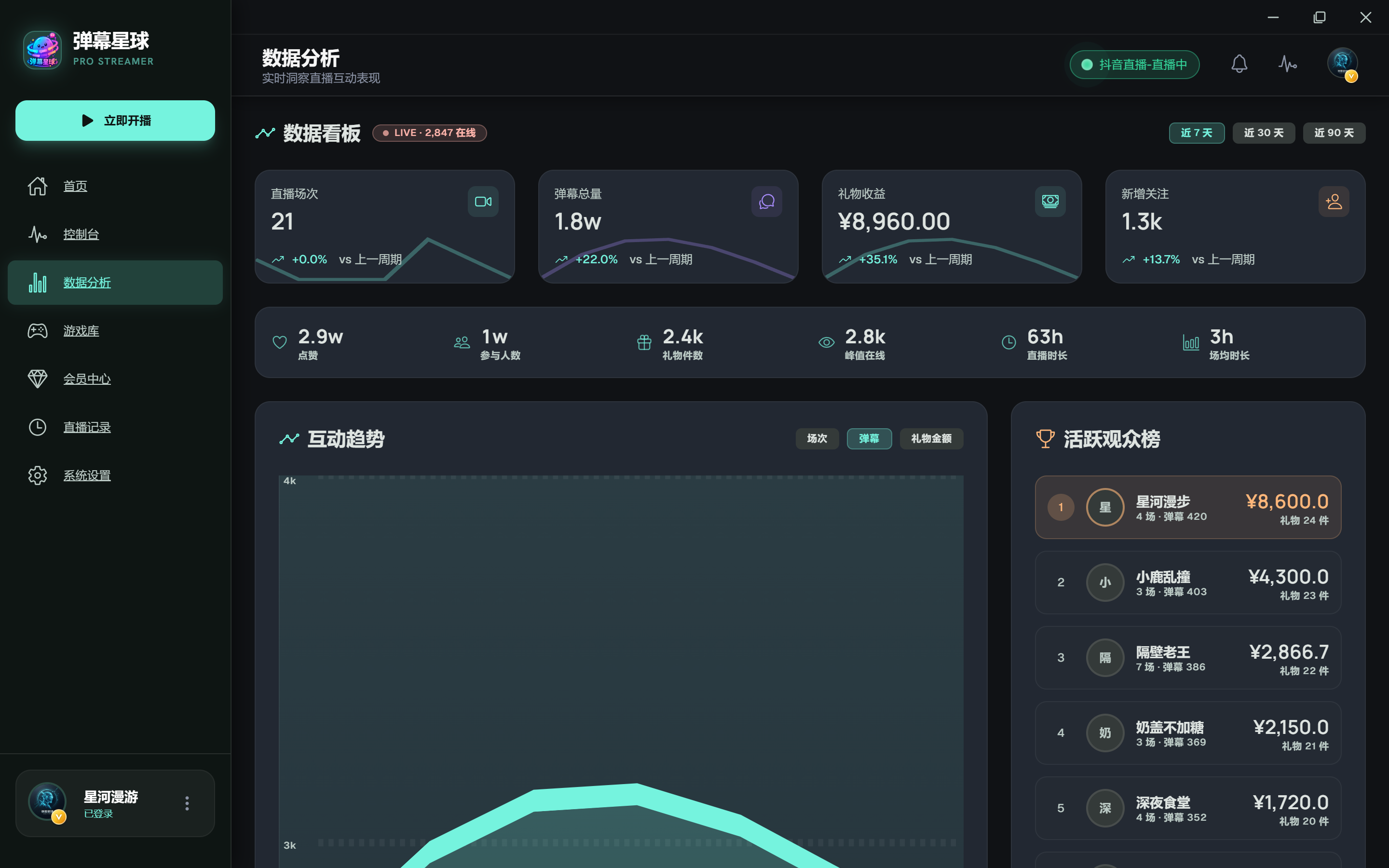Open 控制台 in sidebar

pyautogui.click(x=115, y=234)
